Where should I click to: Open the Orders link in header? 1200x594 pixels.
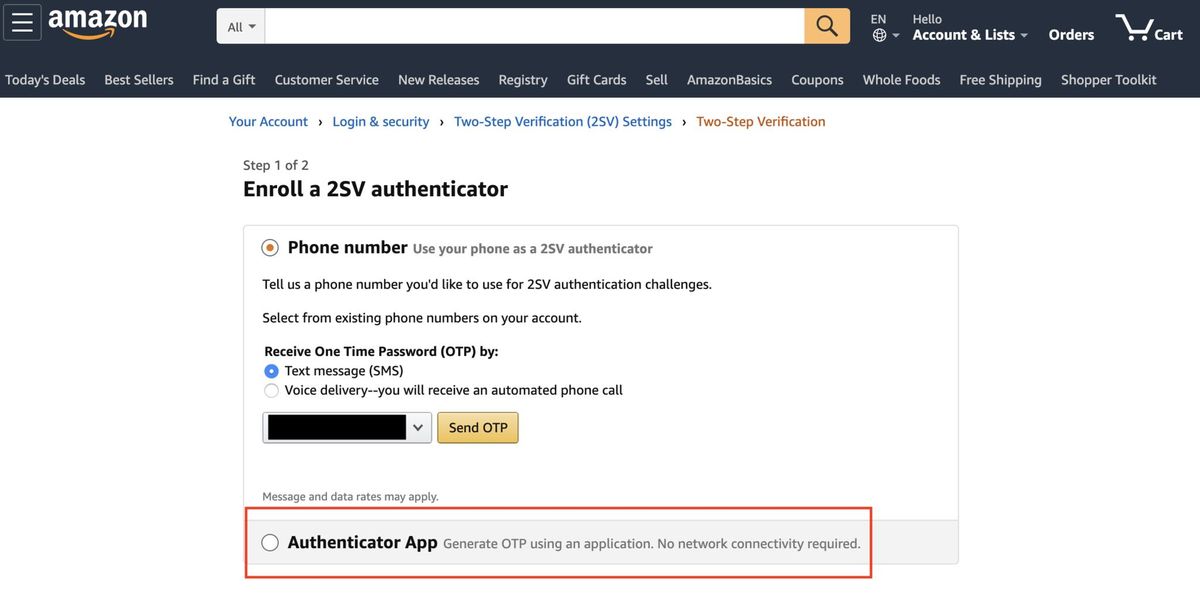(x=1071, y=35)
